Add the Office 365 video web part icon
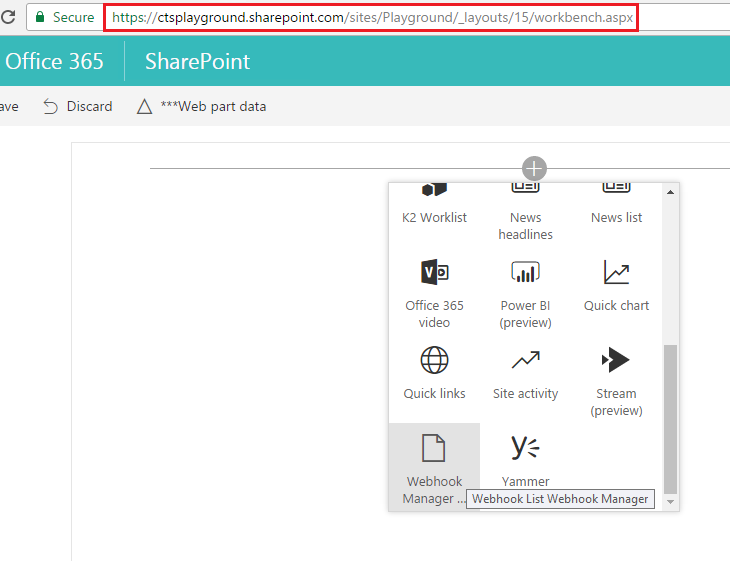Image resolution: width=730 pixels, height=561 pixels. pyautogui.click(x=434, y=272)
